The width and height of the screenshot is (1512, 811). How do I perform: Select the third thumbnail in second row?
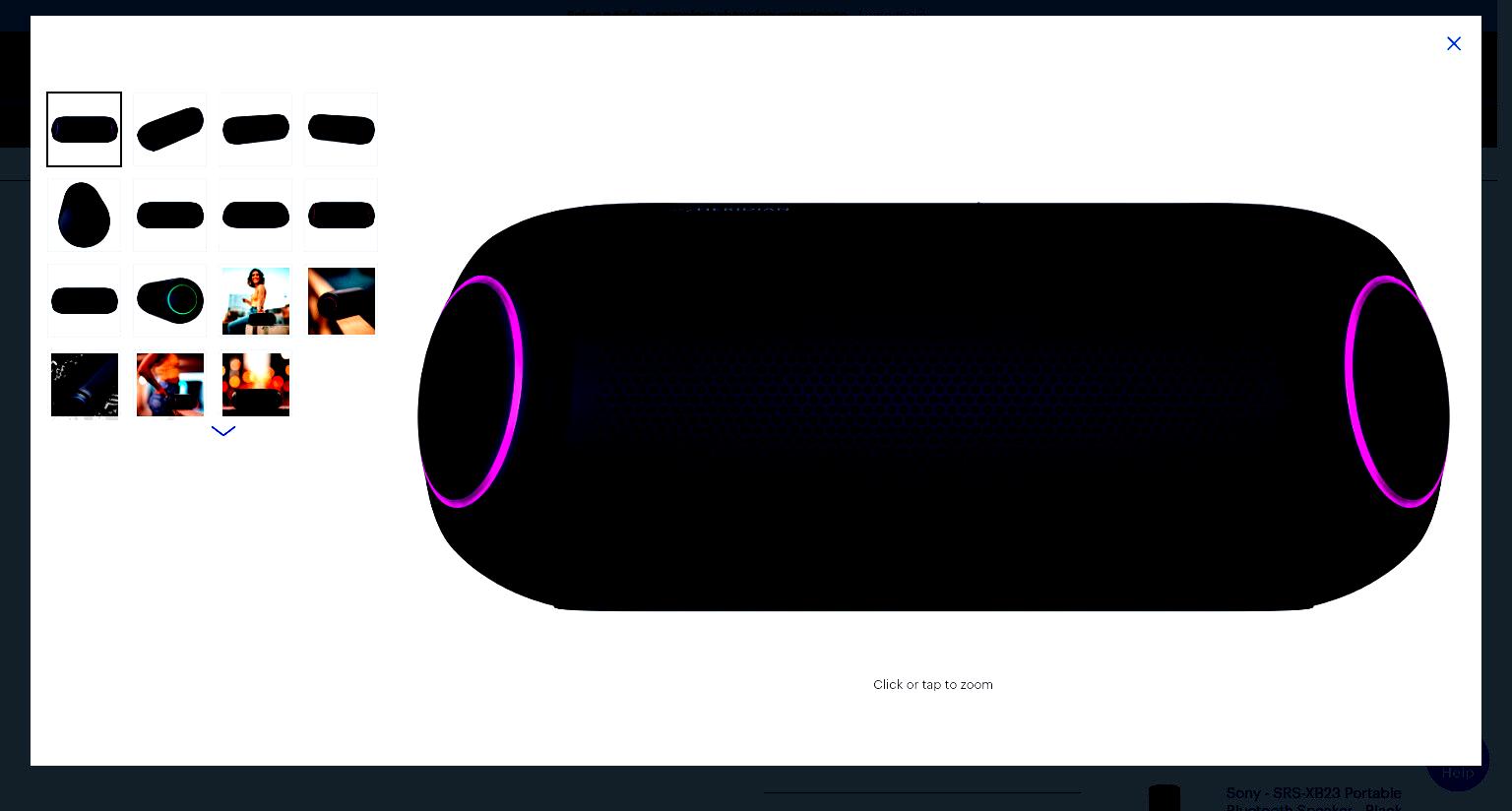click(256, 215)
